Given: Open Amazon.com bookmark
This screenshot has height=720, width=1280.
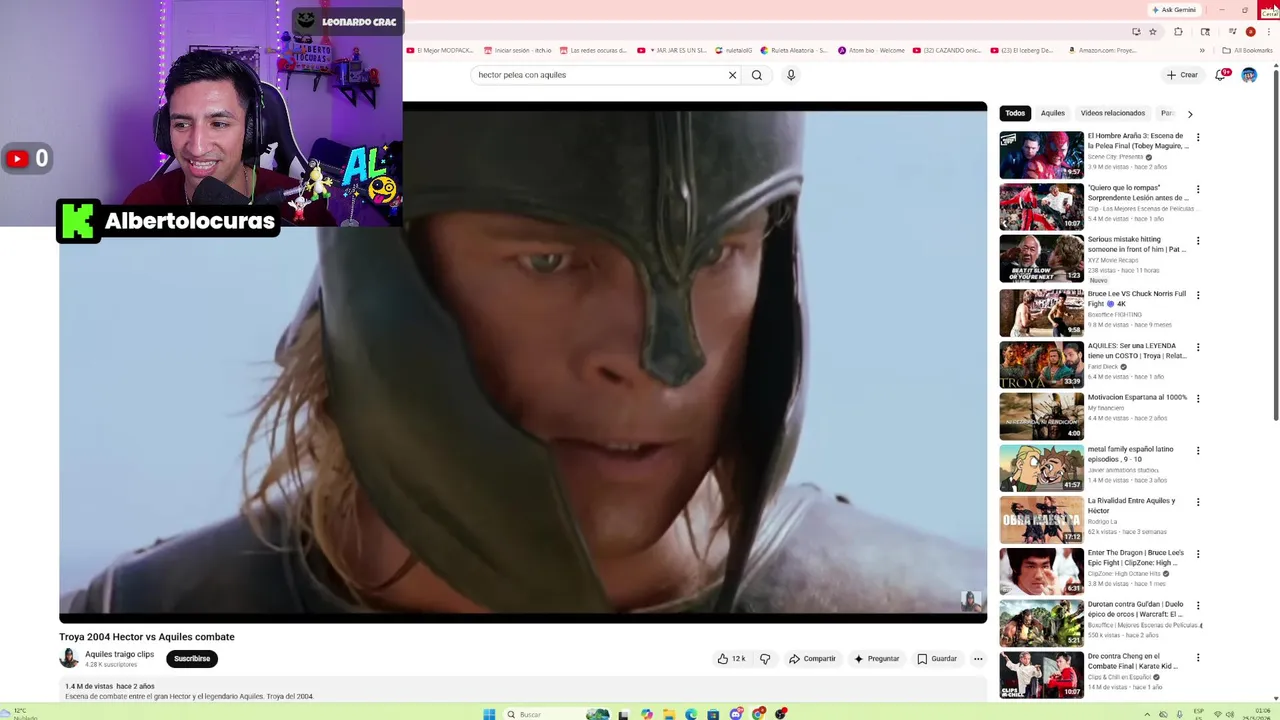Looking at the screenshot, I should (1102, 50).
